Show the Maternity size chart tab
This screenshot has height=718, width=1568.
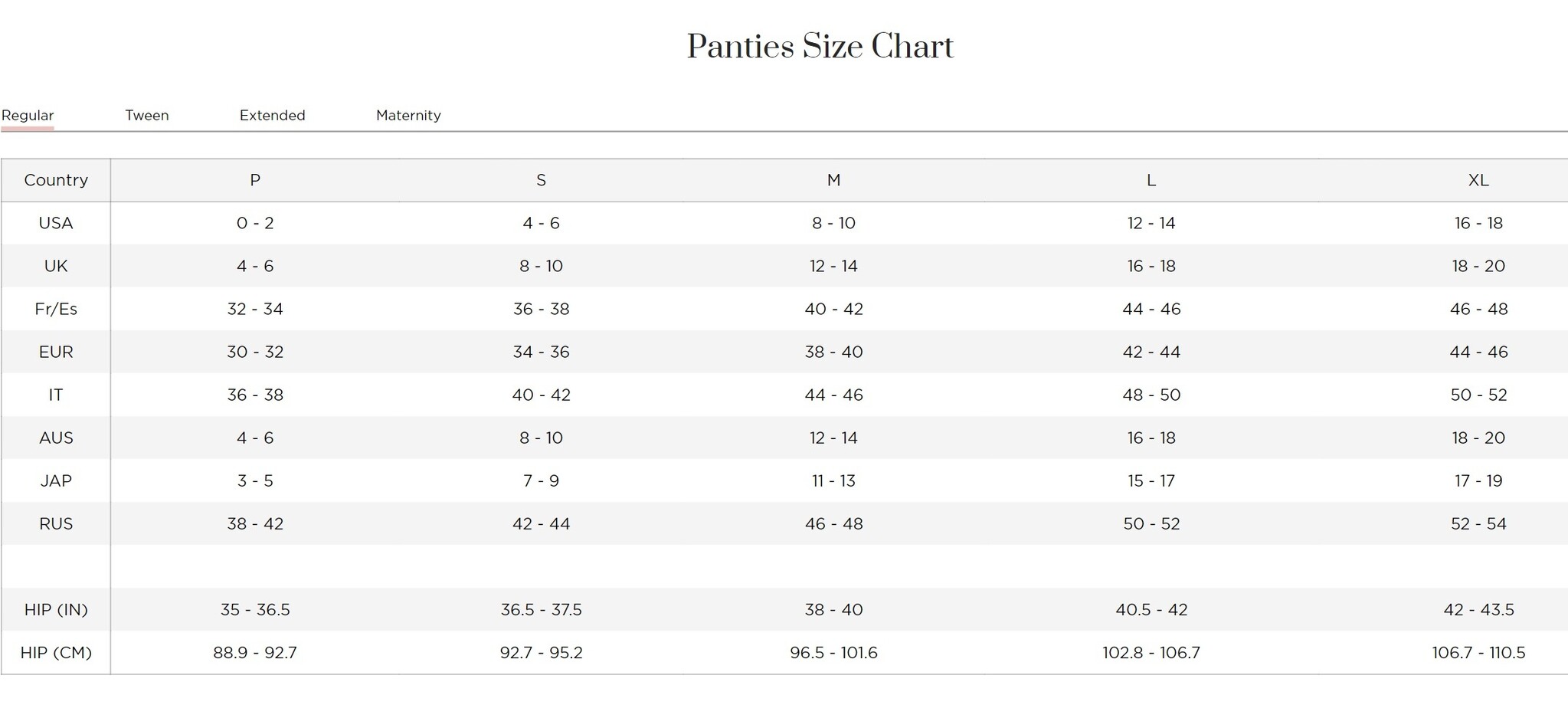click(x=408, y=116)
